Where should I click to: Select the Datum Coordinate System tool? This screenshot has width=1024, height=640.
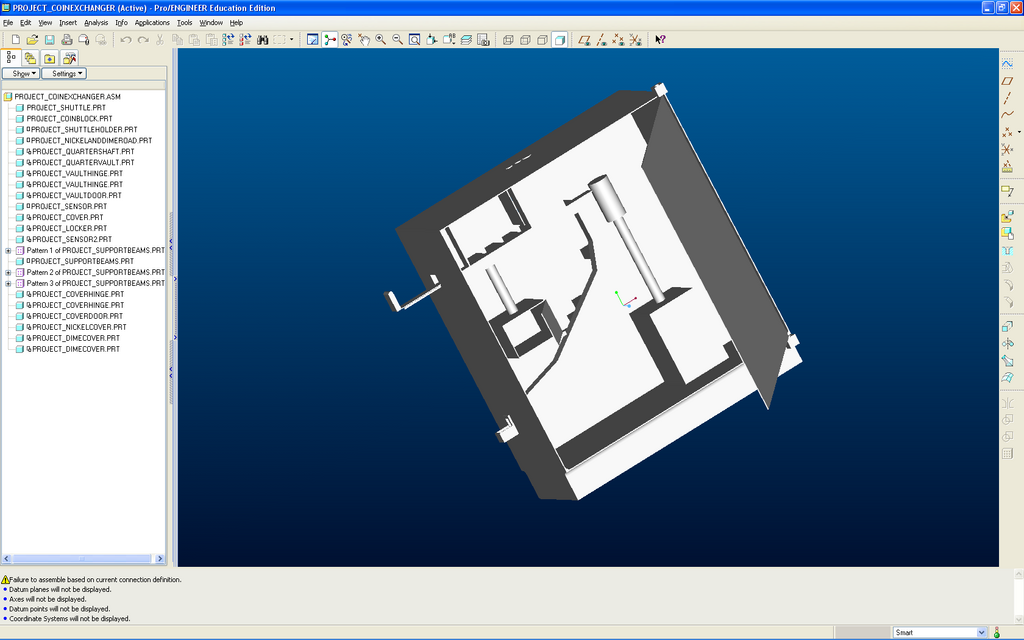(x=1007, y=150)
